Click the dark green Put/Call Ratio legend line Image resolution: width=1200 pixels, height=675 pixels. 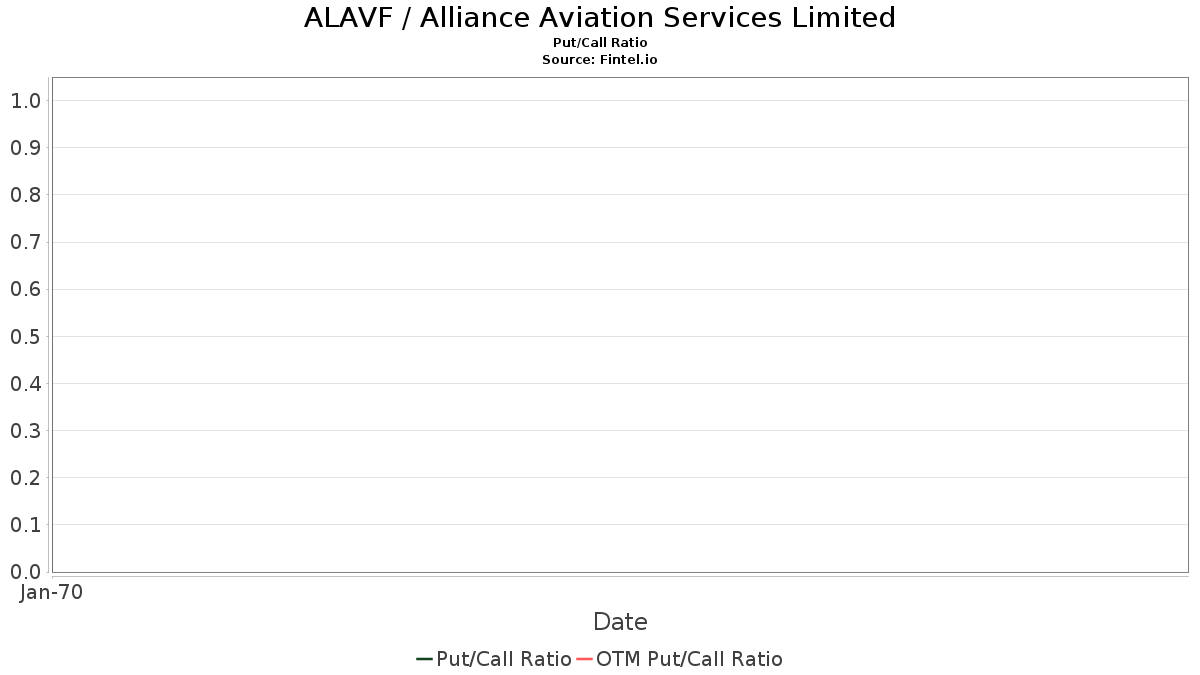(424, 659)
